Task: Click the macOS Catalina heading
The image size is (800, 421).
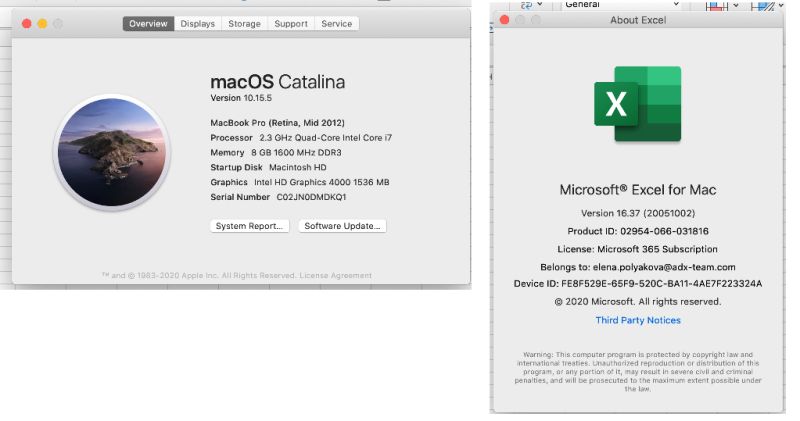Action: coord(278,82)
